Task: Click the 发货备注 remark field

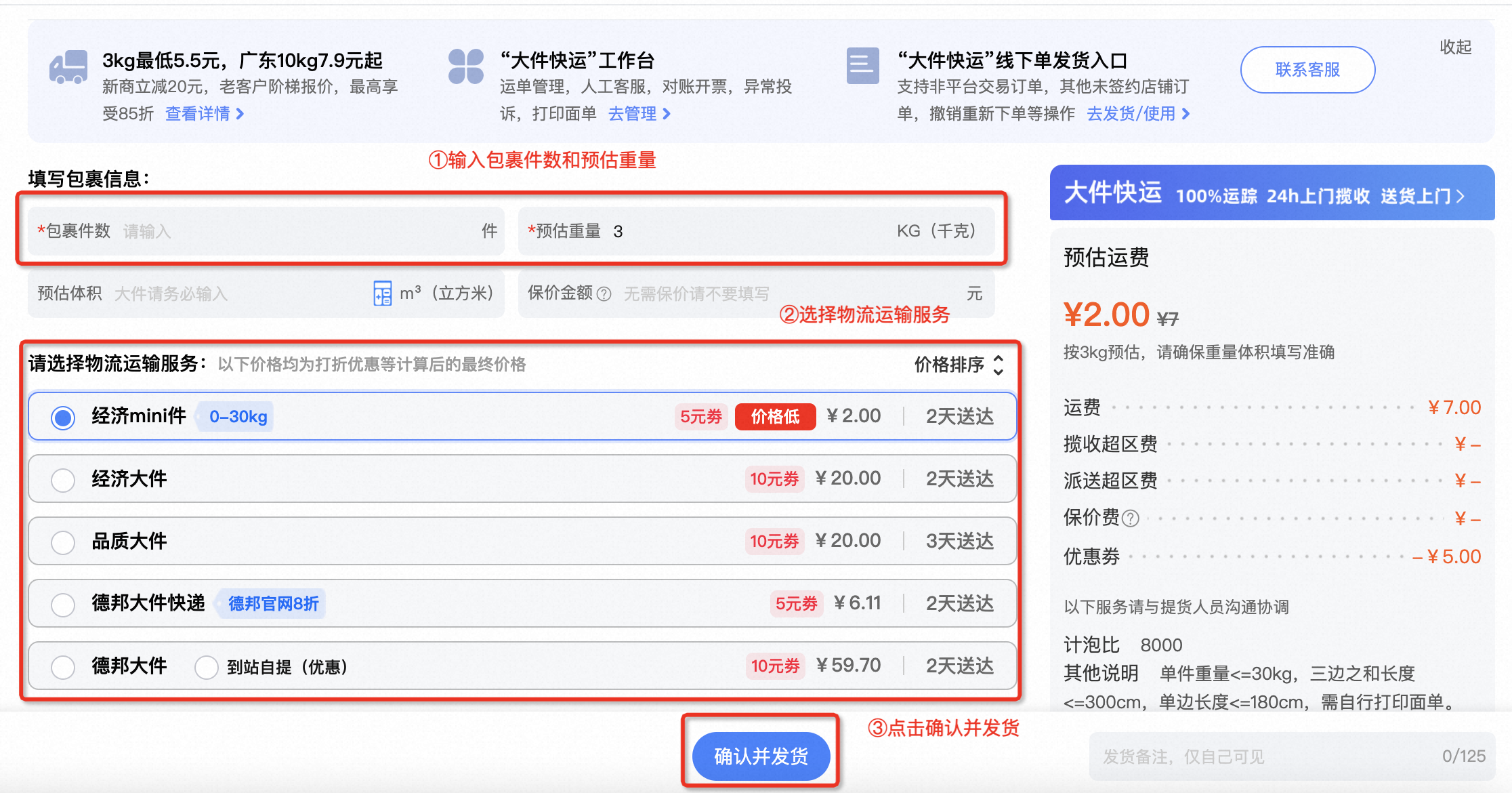Action: pos(1291,756)
